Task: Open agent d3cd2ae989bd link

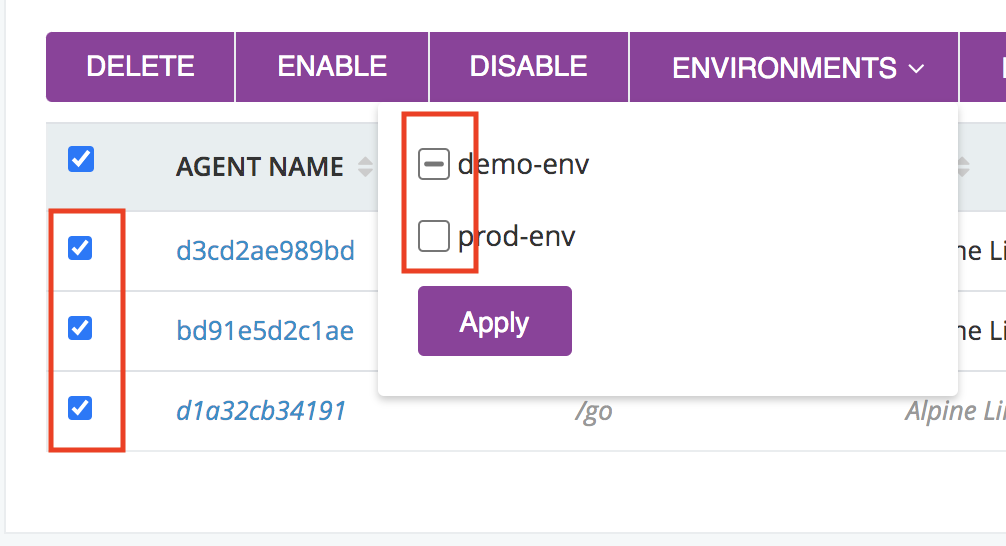Action: [265, 249]
